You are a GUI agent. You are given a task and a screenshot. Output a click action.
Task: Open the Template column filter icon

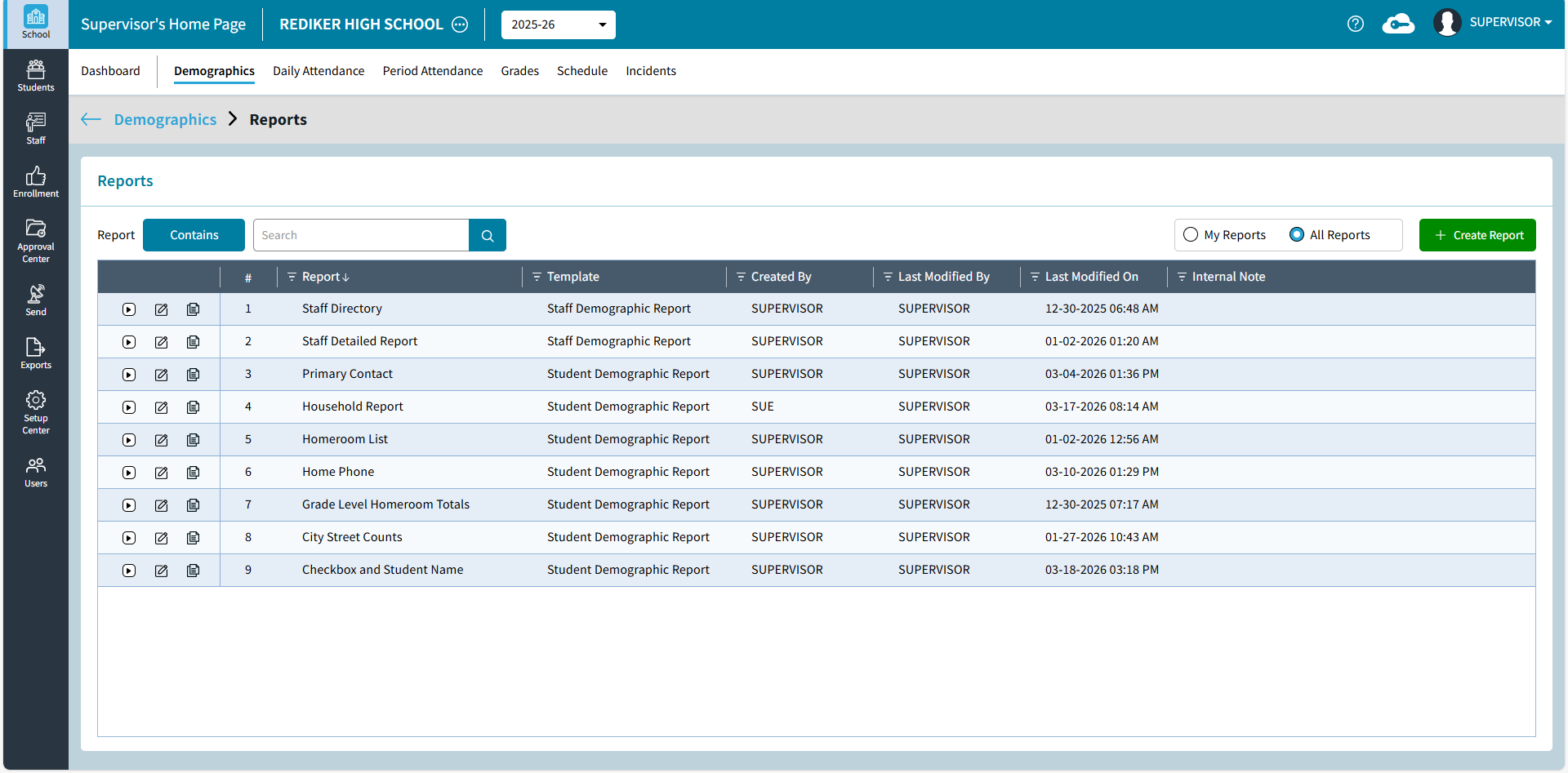click(x=537, y=277)
